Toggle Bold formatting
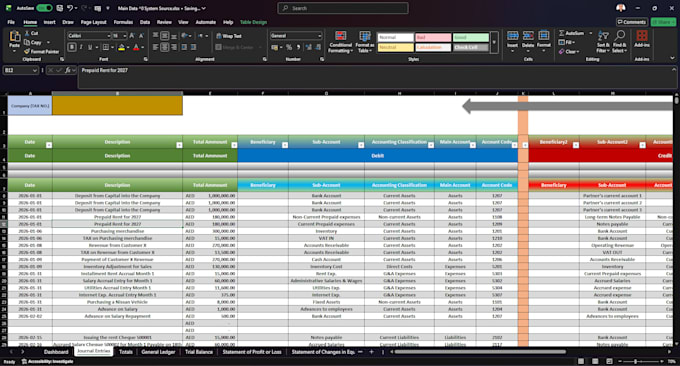This screenshot has width=680, height=366. click(72, 47)
